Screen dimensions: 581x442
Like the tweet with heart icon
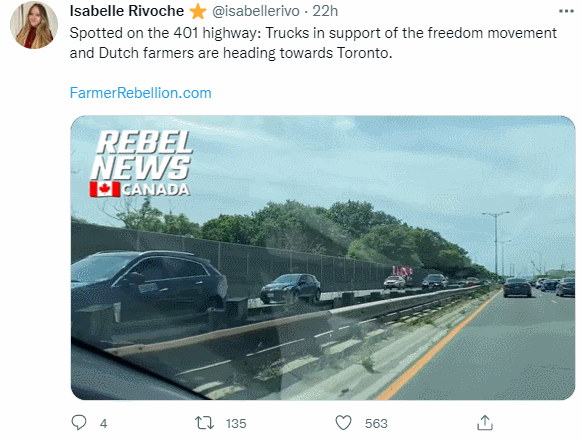tap(343, 422)
